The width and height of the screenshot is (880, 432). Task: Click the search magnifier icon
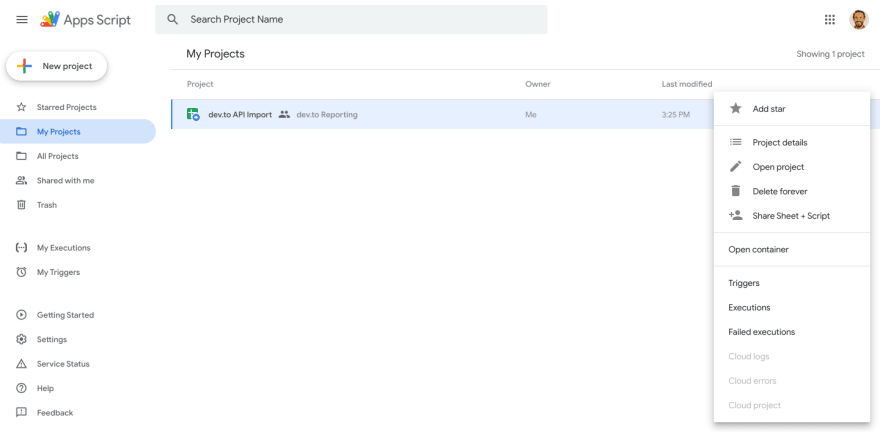click(x=173, y=20)
